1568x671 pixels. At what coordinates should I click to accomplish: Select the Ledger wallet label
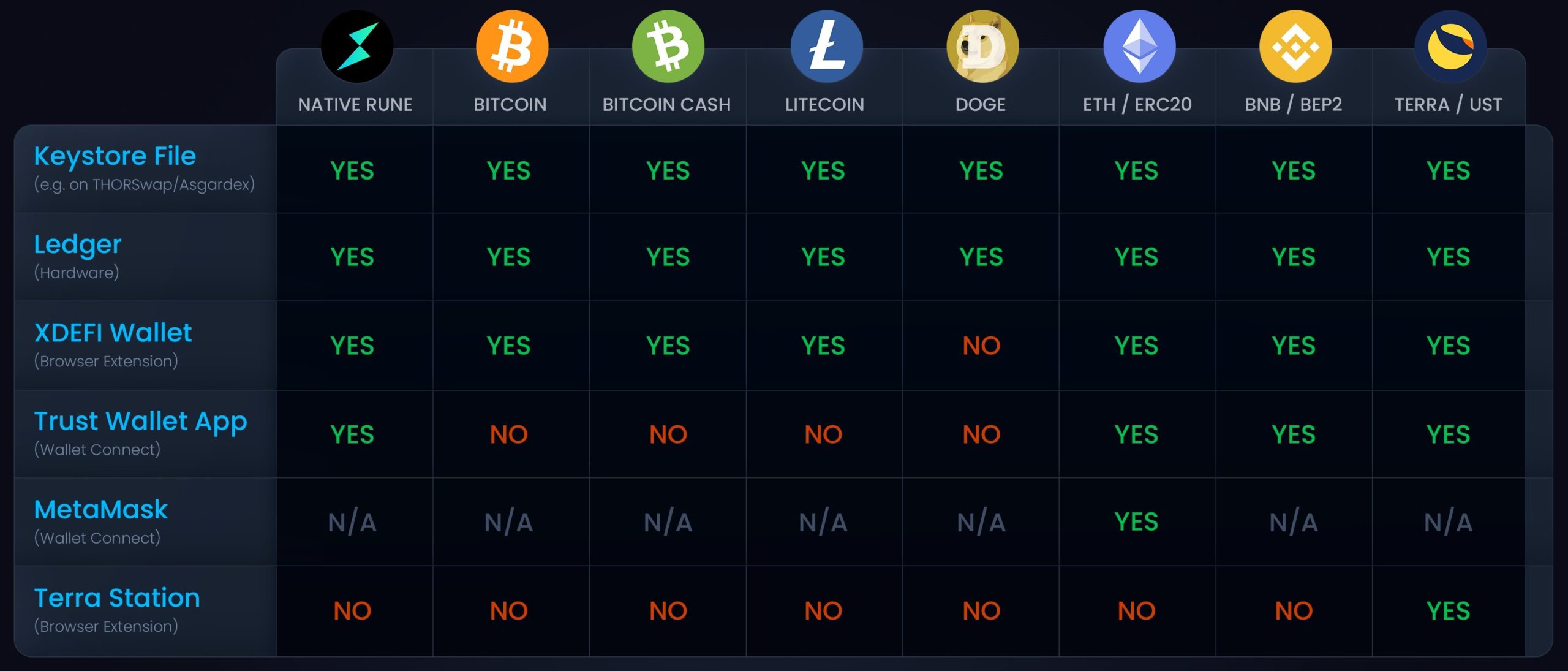(78, 245)
